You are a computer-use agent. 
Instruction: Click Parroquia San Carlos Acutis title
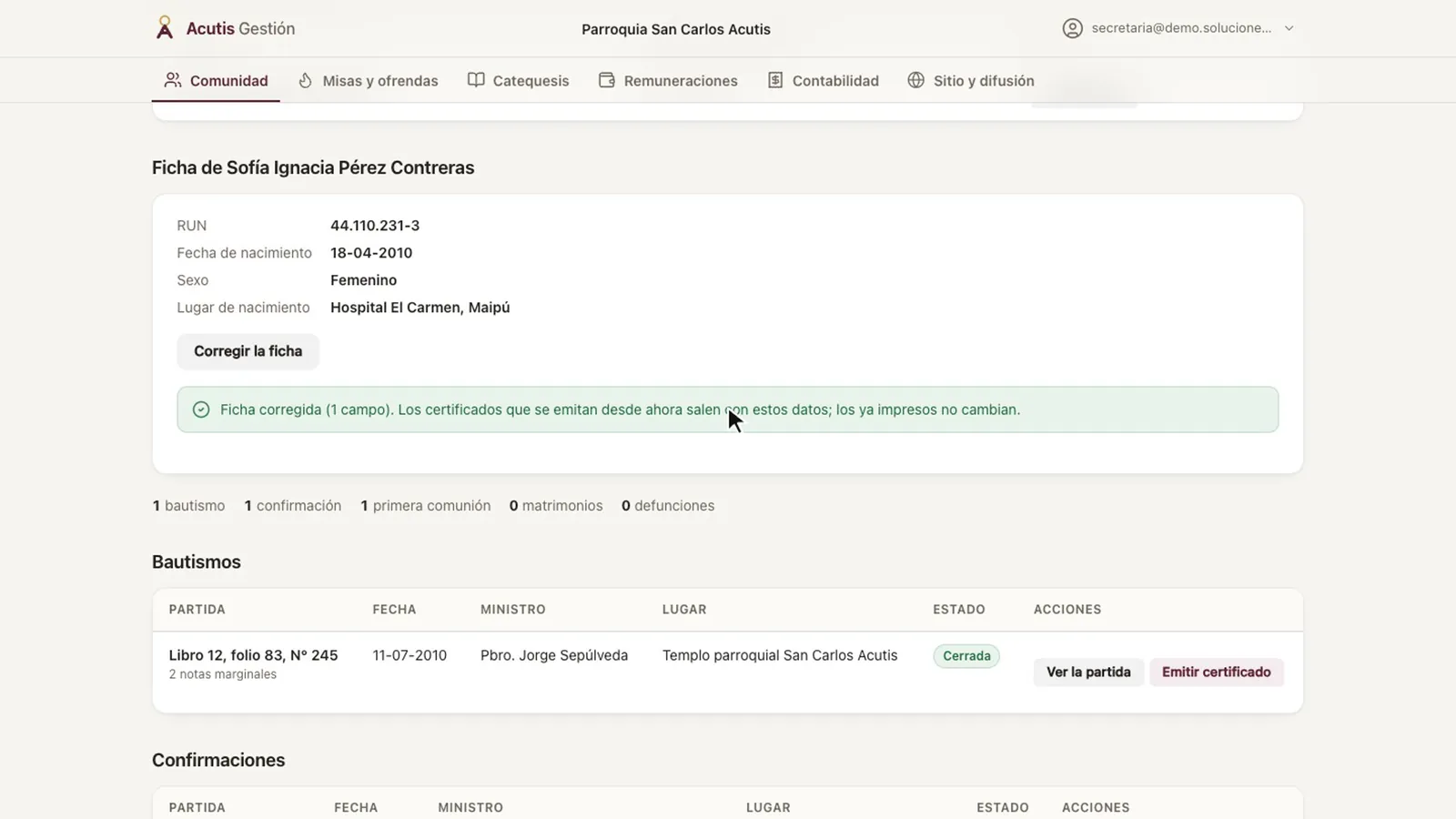click(x=676, y=29)
